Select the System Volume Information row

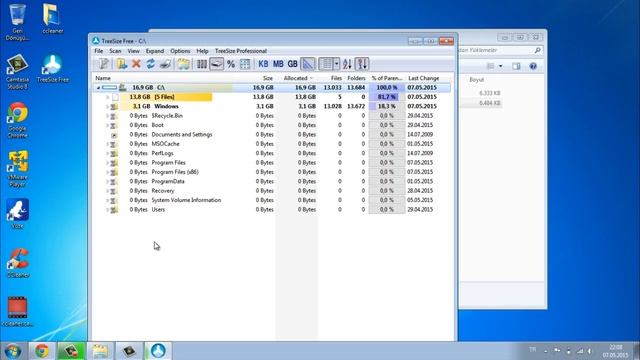271,200
